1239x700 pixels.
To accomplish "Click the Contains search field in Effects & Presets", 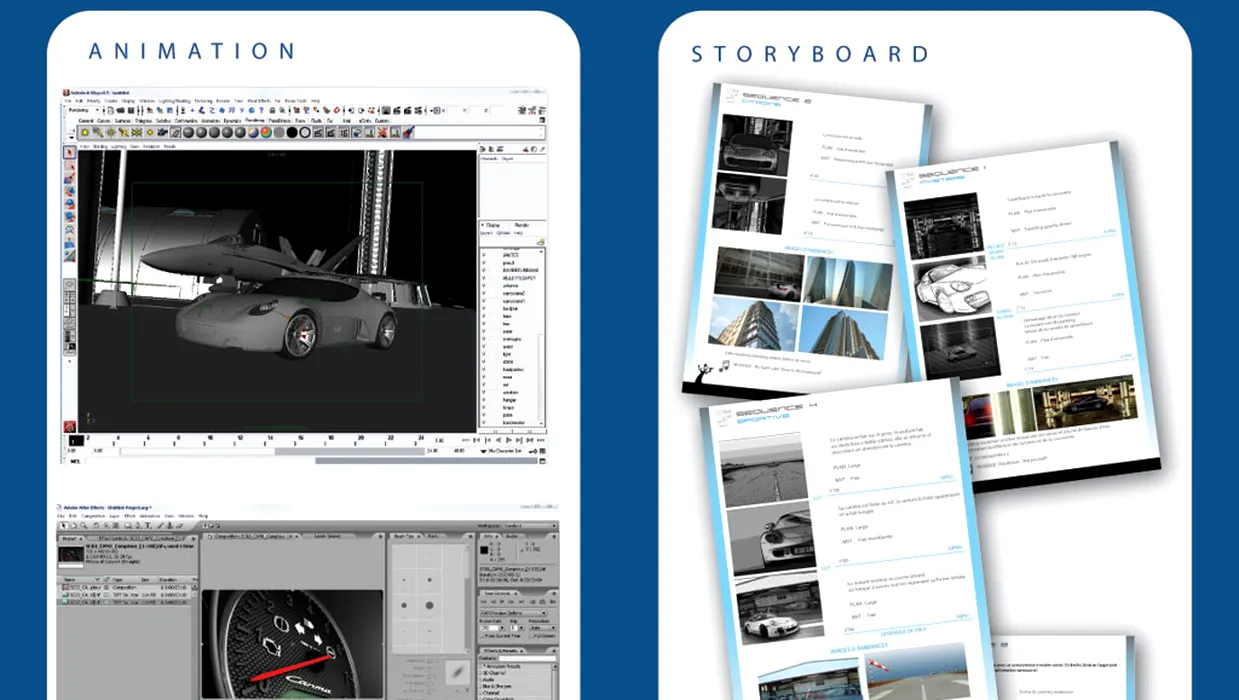I will point(527,658).
